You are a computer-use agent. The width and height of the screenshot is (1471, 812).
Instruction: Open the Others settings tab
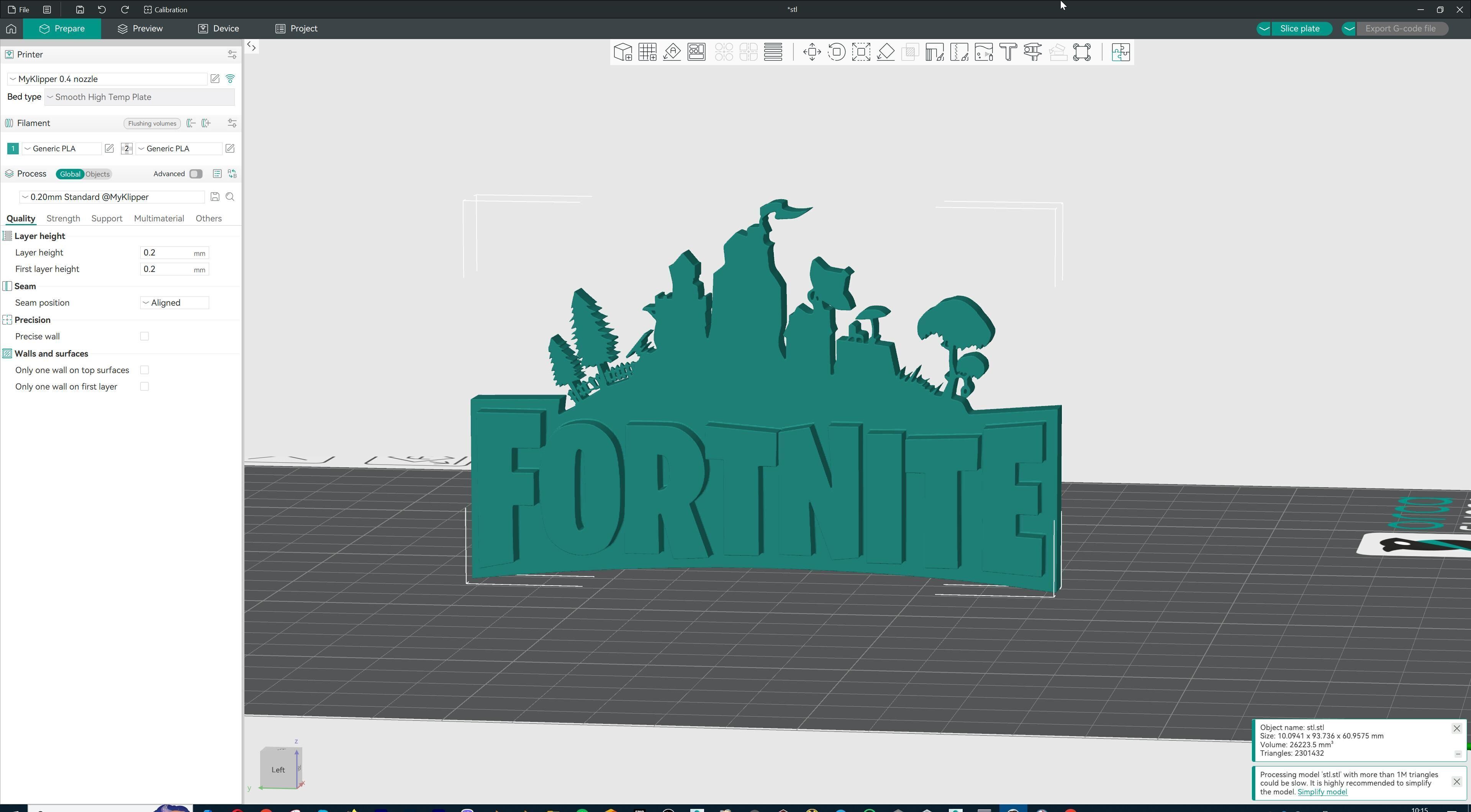208,219
